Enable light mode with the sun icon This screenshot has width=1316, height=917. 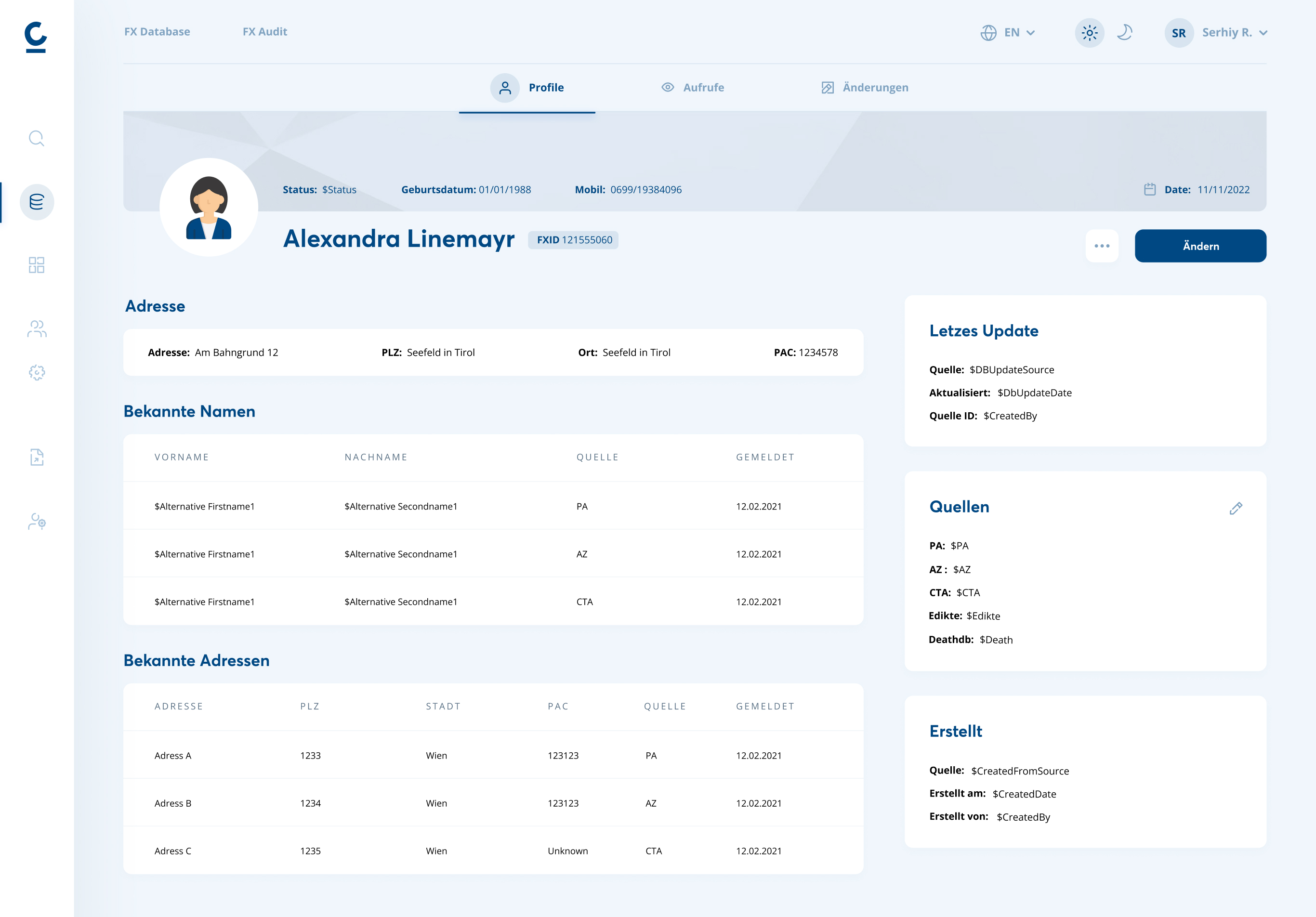(x=1089, y=33)
